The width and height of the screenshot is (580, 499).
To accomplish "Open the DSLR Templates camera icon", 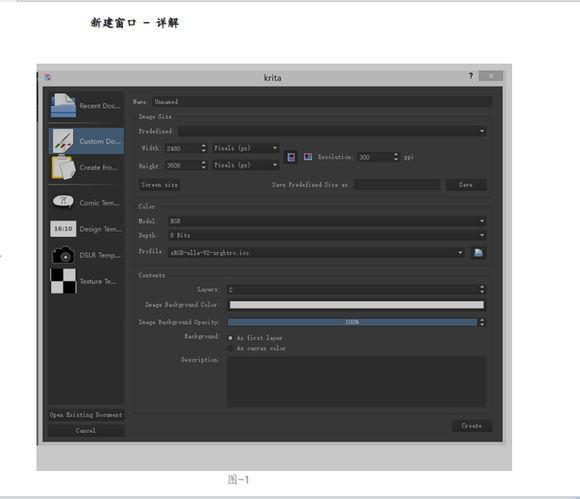I will point(63,255).
